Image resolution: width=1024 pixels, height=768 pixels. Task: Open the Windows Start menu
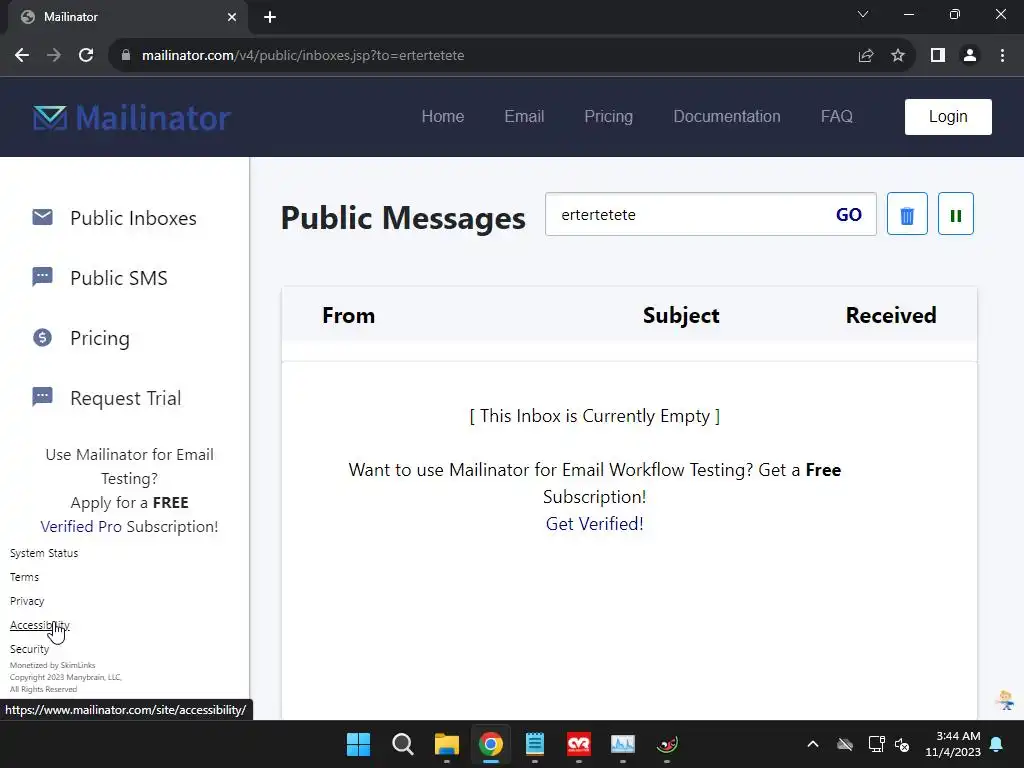click(358, 744)
